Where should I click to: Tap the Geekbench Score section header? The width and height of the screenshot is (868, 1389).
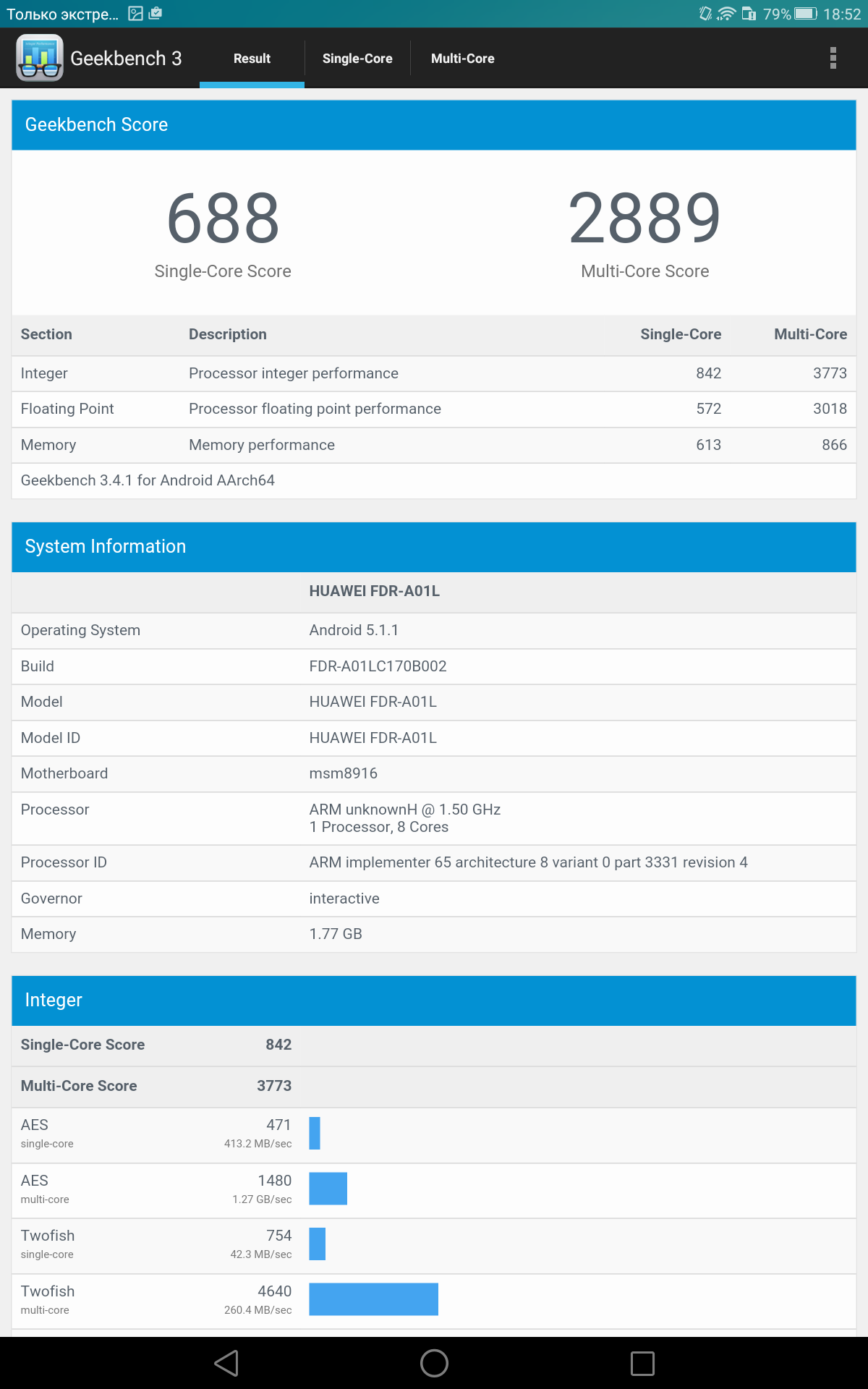click(x=434, y=125)
